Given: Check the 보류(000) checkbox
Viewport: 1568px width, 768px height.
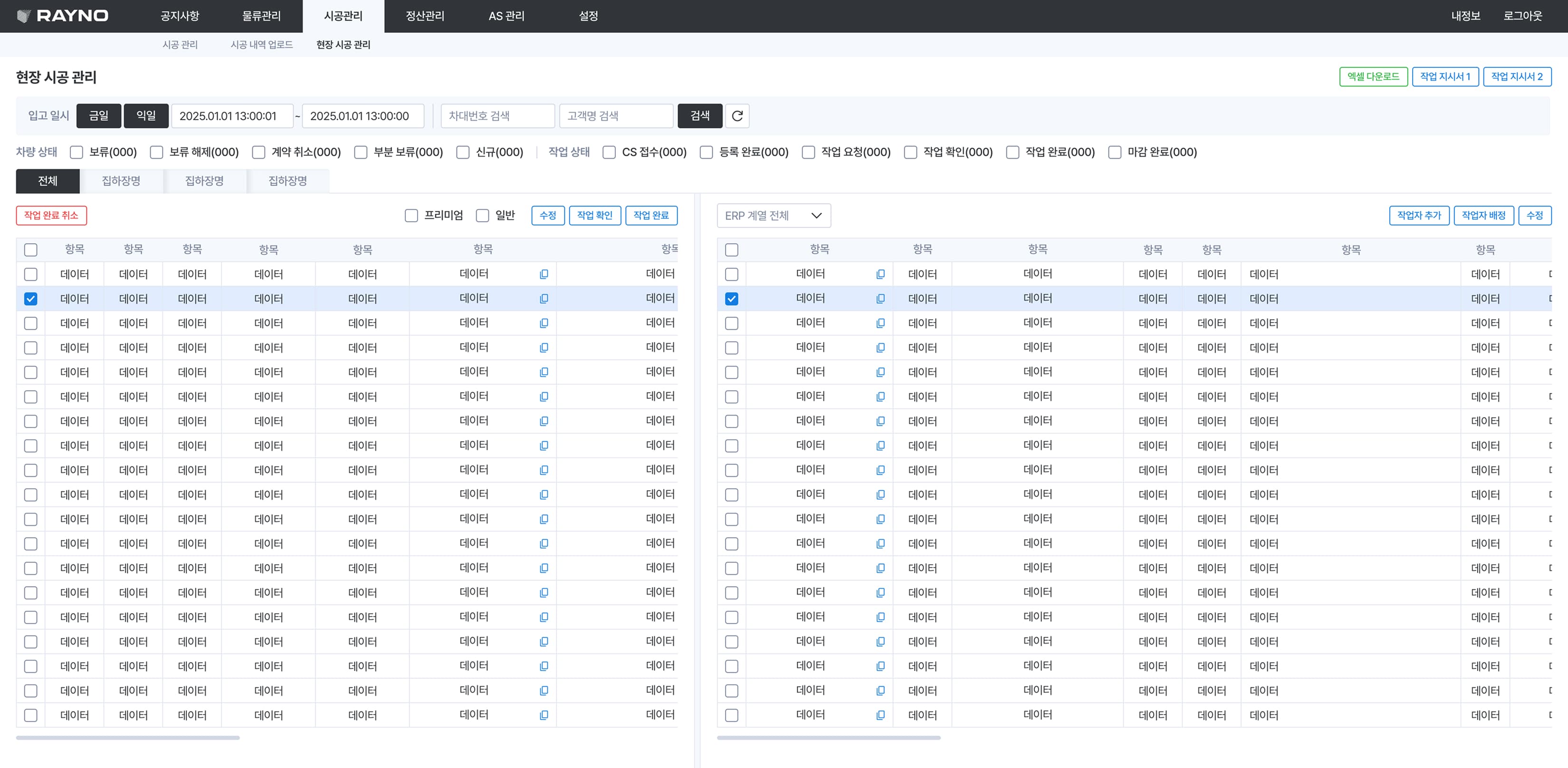Looking at the screenshot, I should coord(76,152).
